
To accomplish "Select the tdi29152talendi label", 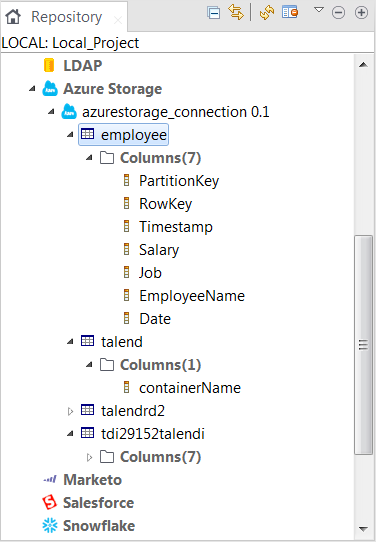I will pos(153,434).
